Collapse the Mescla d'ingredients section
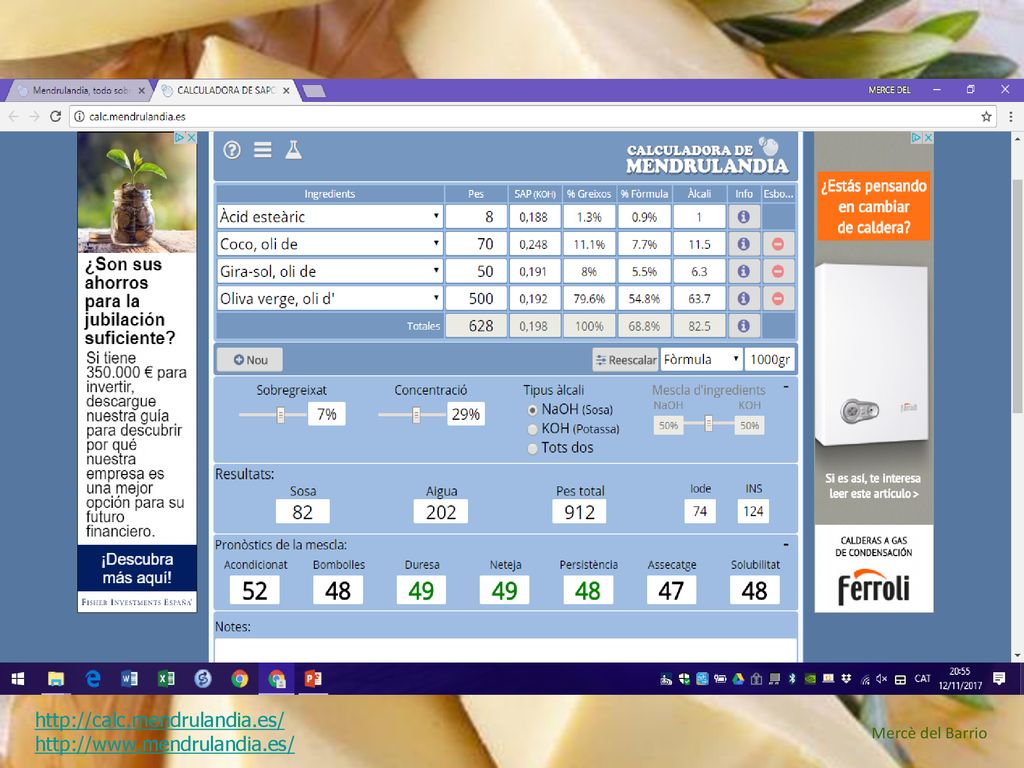Viewport: 1024px width, 768px height. [786, 387]
